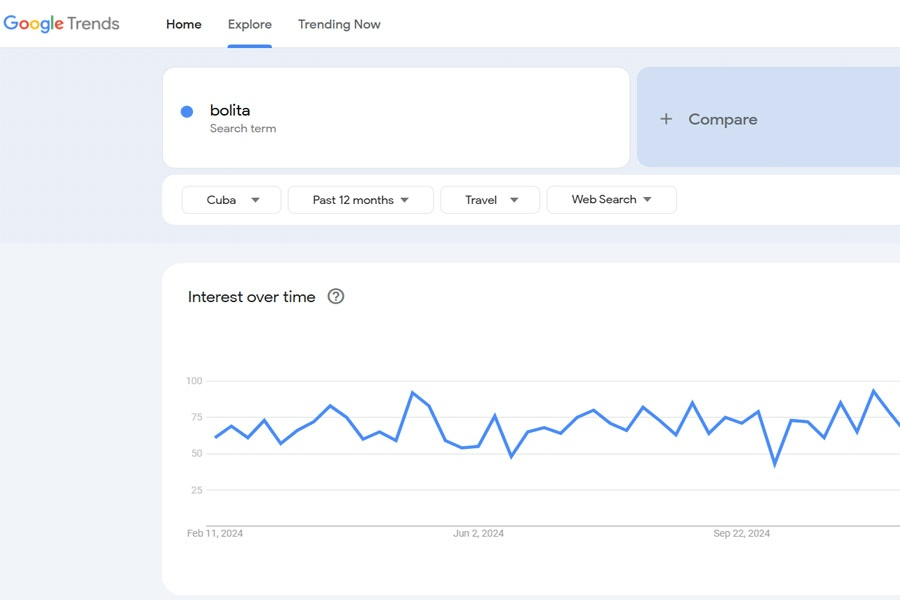This screenshot has height=600, width=900.
Task: Click the Compare text to add term
Action: pos(722,119)
